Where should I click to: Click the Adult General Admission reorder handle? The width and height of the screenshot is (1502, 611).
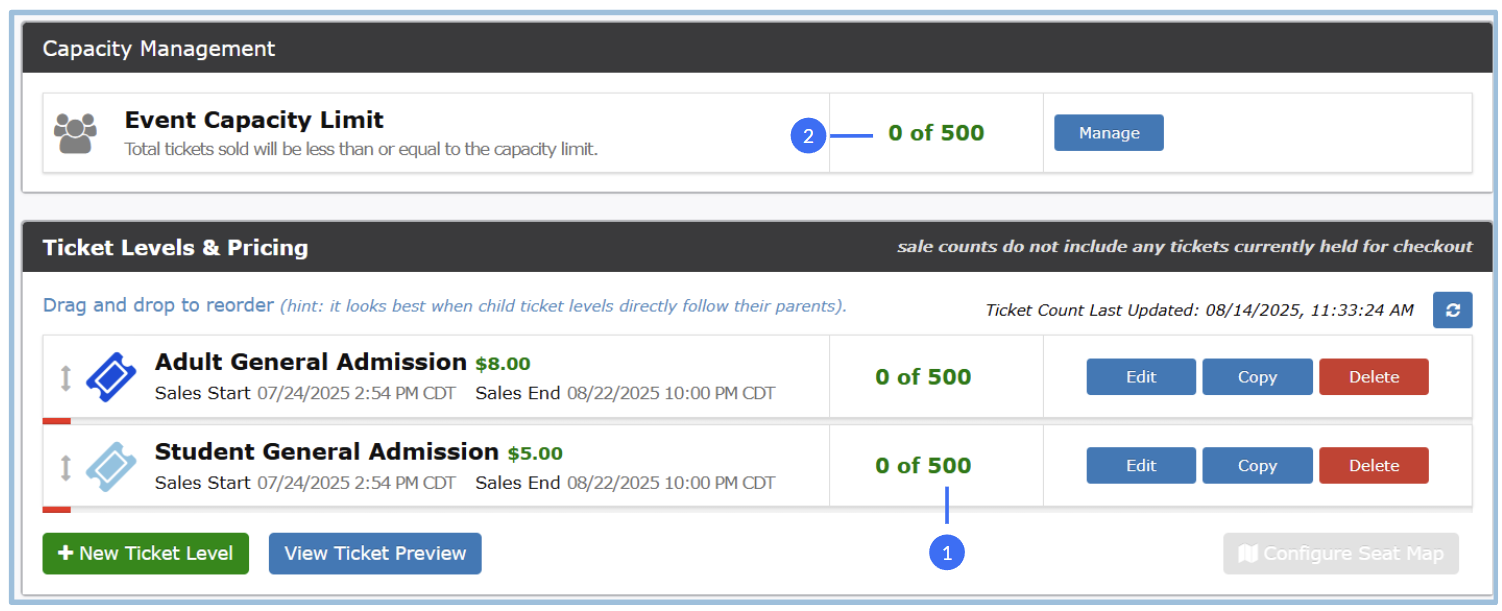(x=66, y=378)
